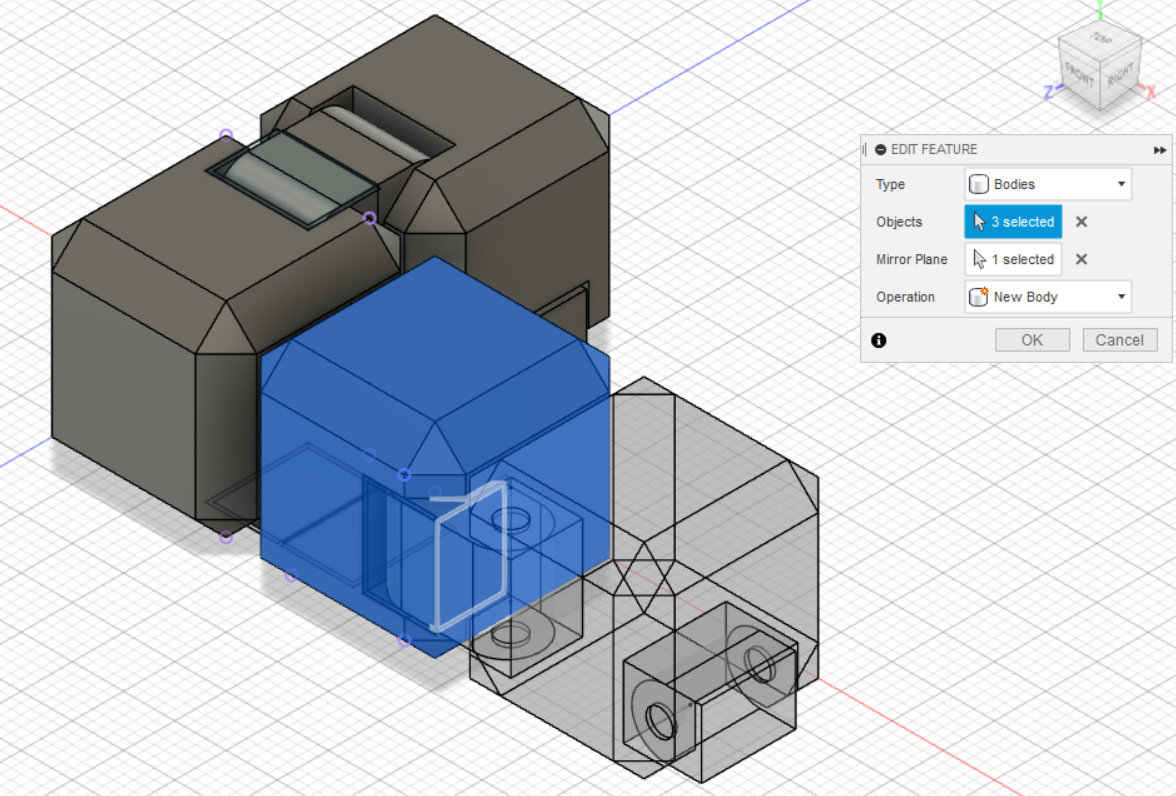Clear the Objects selection with its X icon
This screenshot has height=796, width=1176.
[x=1081, y=221]
